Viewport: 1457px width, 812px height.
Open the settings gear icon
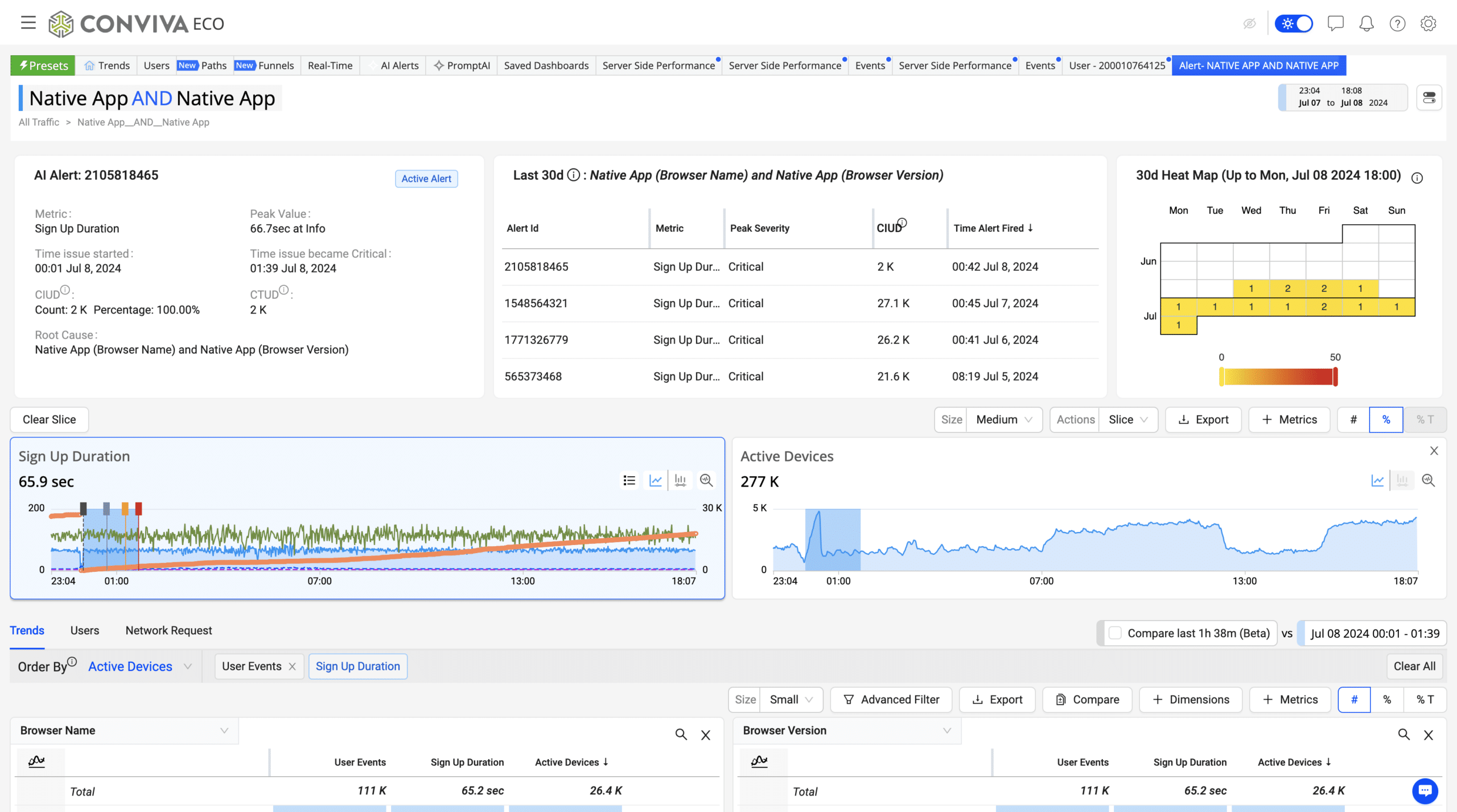[x=1428, y=23]
